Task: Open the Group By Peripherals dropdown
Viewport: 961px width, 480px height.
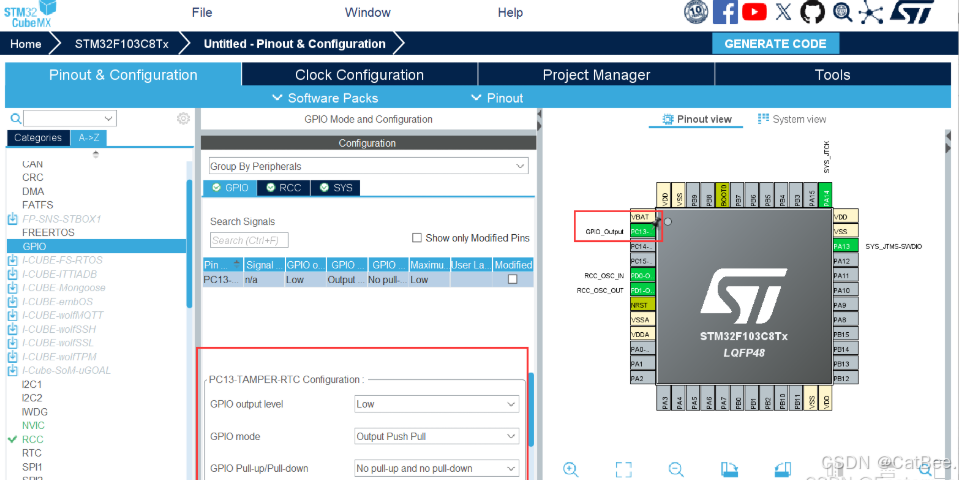Action: pyautogui.click(x=368, y=166)
